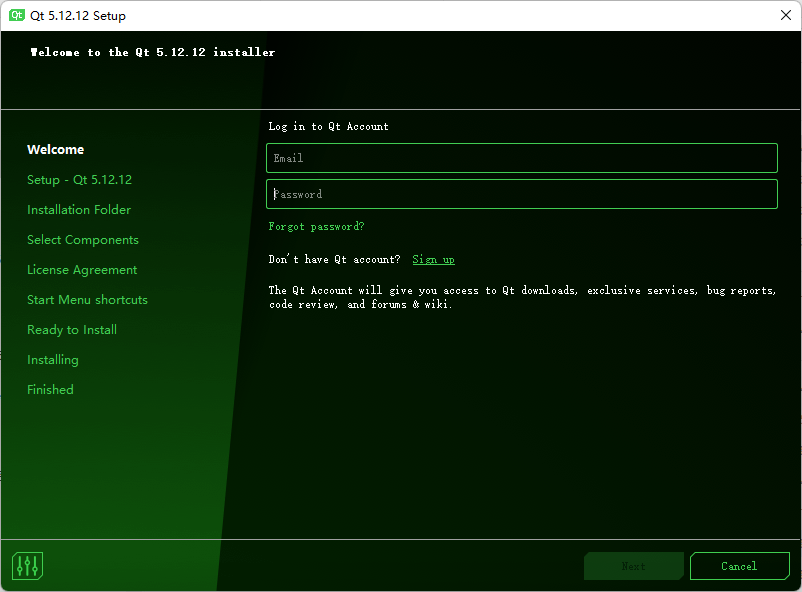The width and height of the screenshot is (802, 592).
Task: Close the Qt Setup window
Action: 785,15
